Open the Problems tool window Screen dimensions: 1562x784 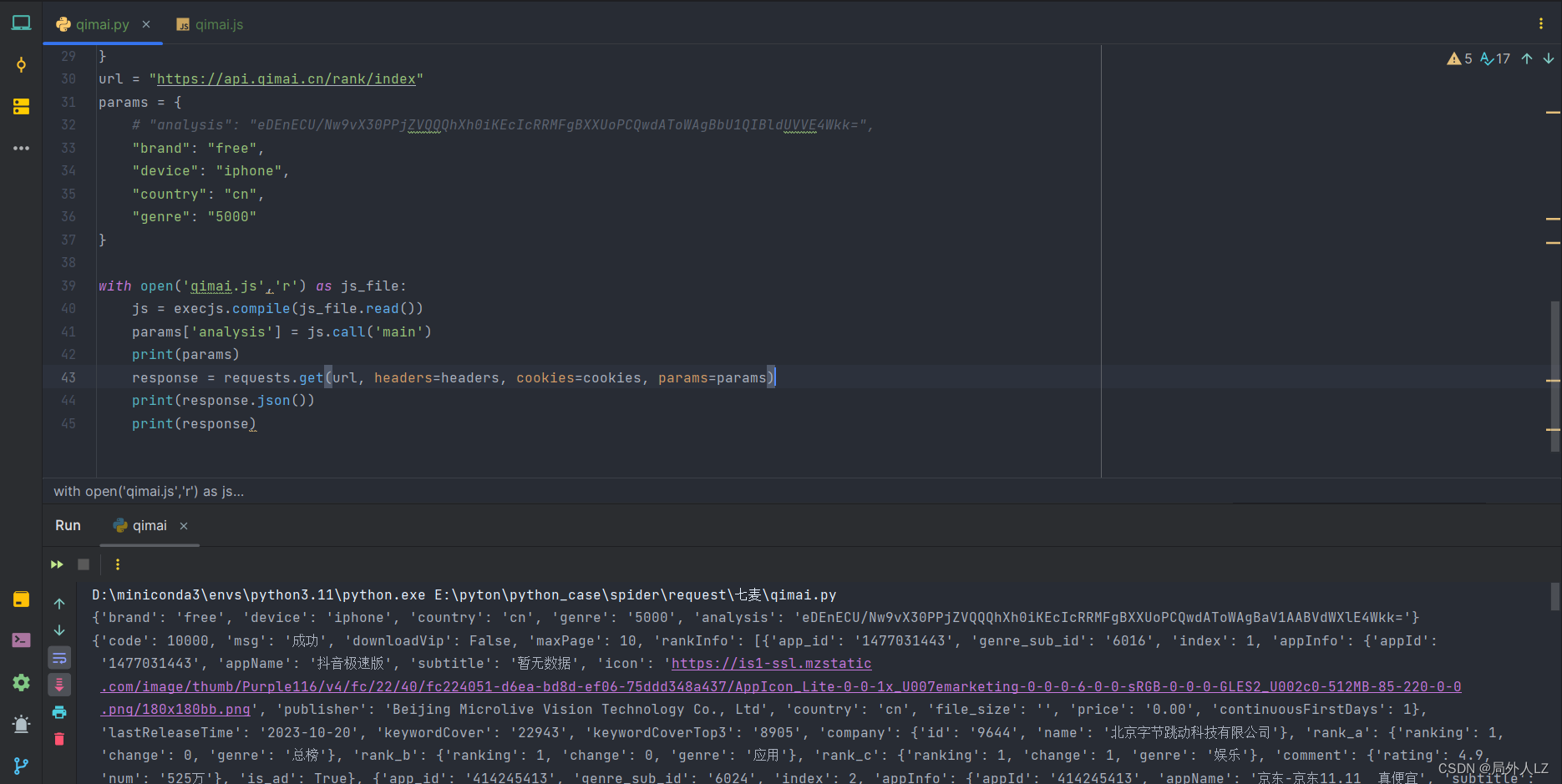click(21, 724)
